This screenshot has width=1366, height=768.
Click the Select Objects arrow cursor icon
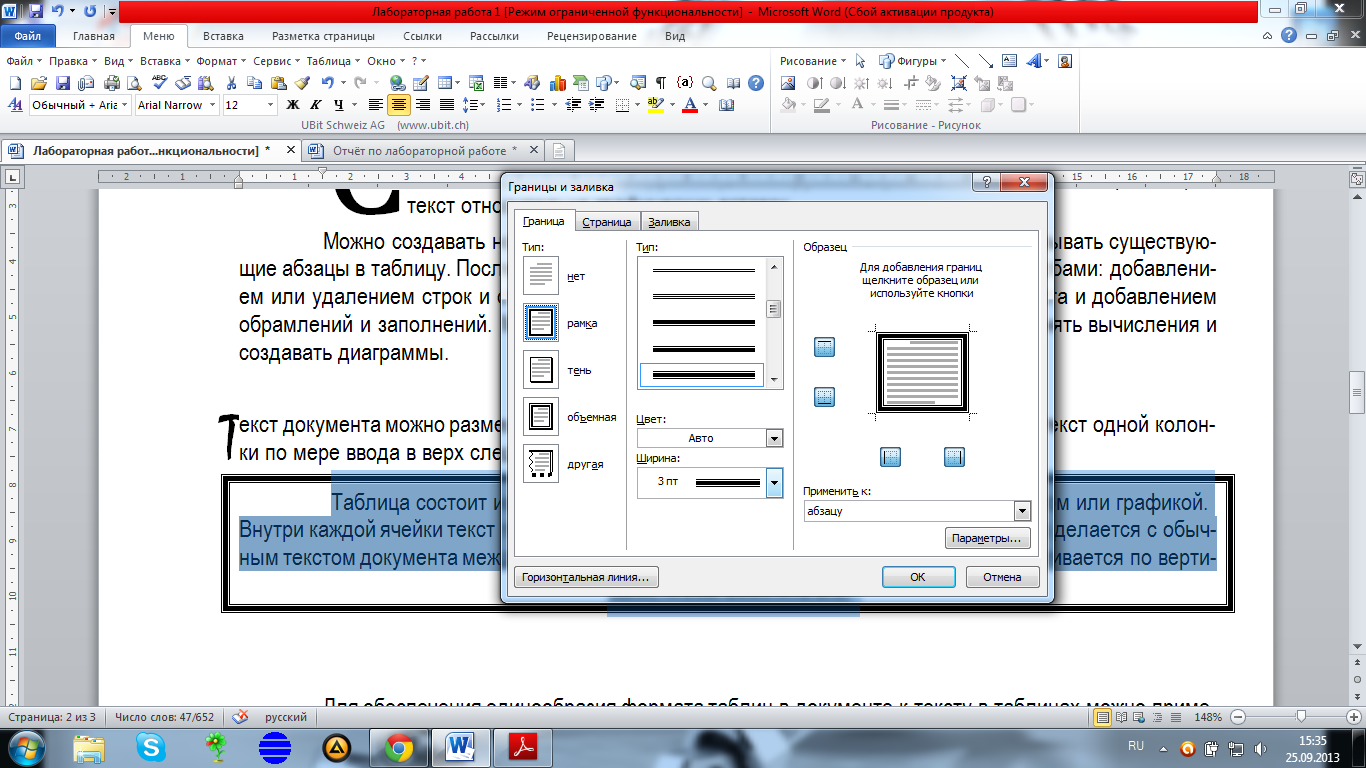pos(860,61)
